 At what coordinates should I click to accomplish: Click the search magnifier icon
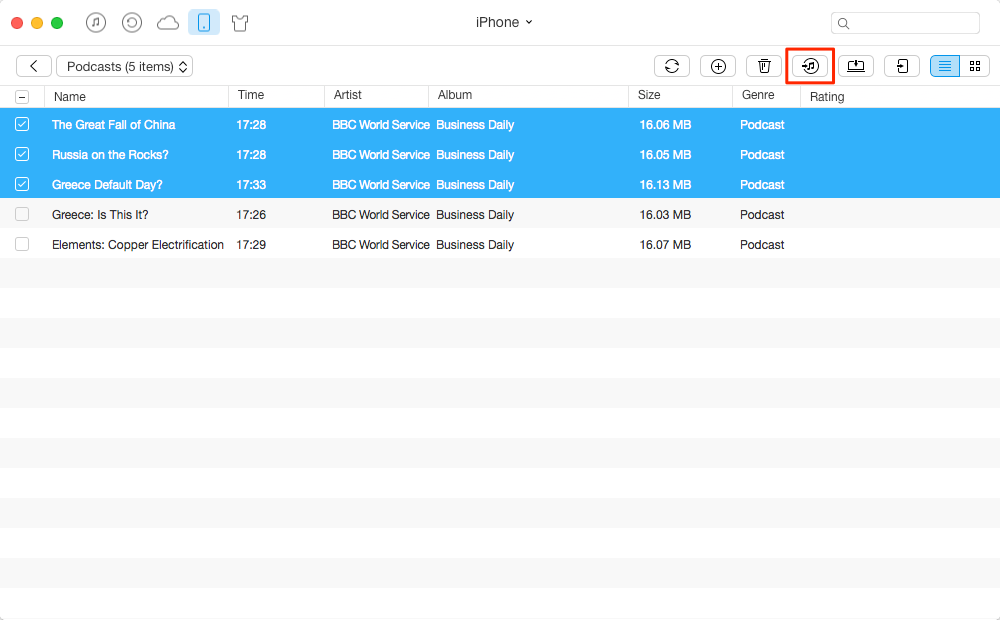click(x=843, y=24)
